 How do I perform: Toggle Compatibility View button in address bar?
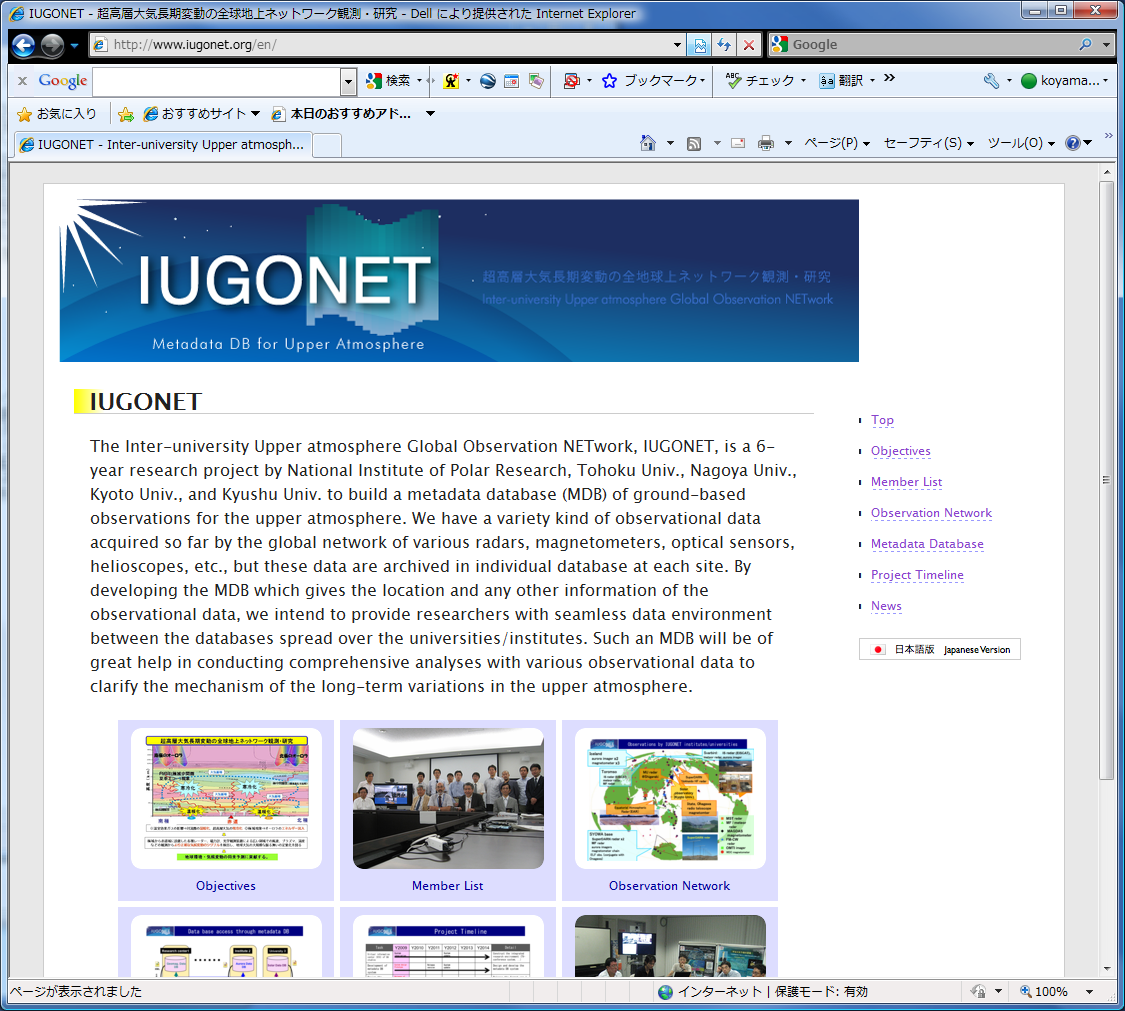[699, 45]
